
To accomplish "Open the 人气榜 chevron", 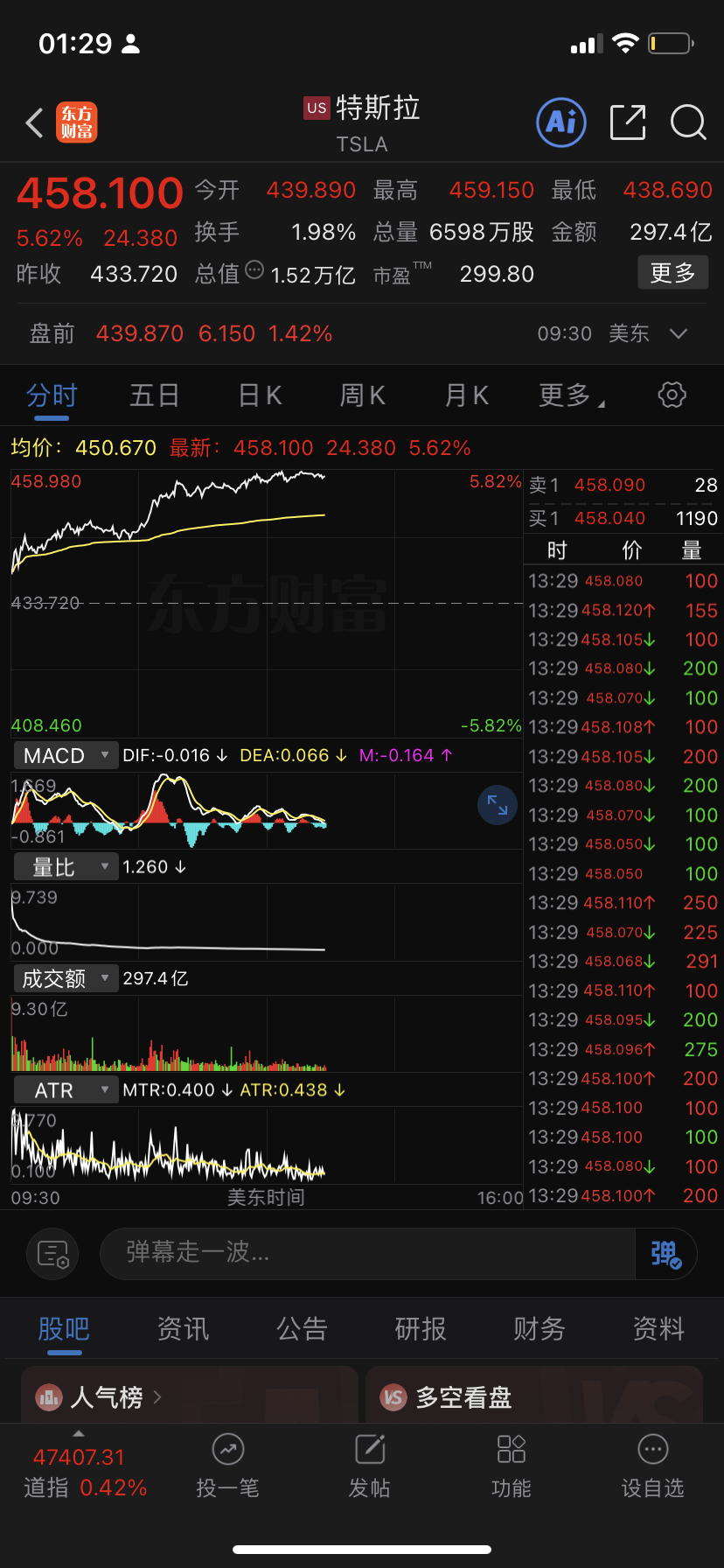I will [157, 1397].
